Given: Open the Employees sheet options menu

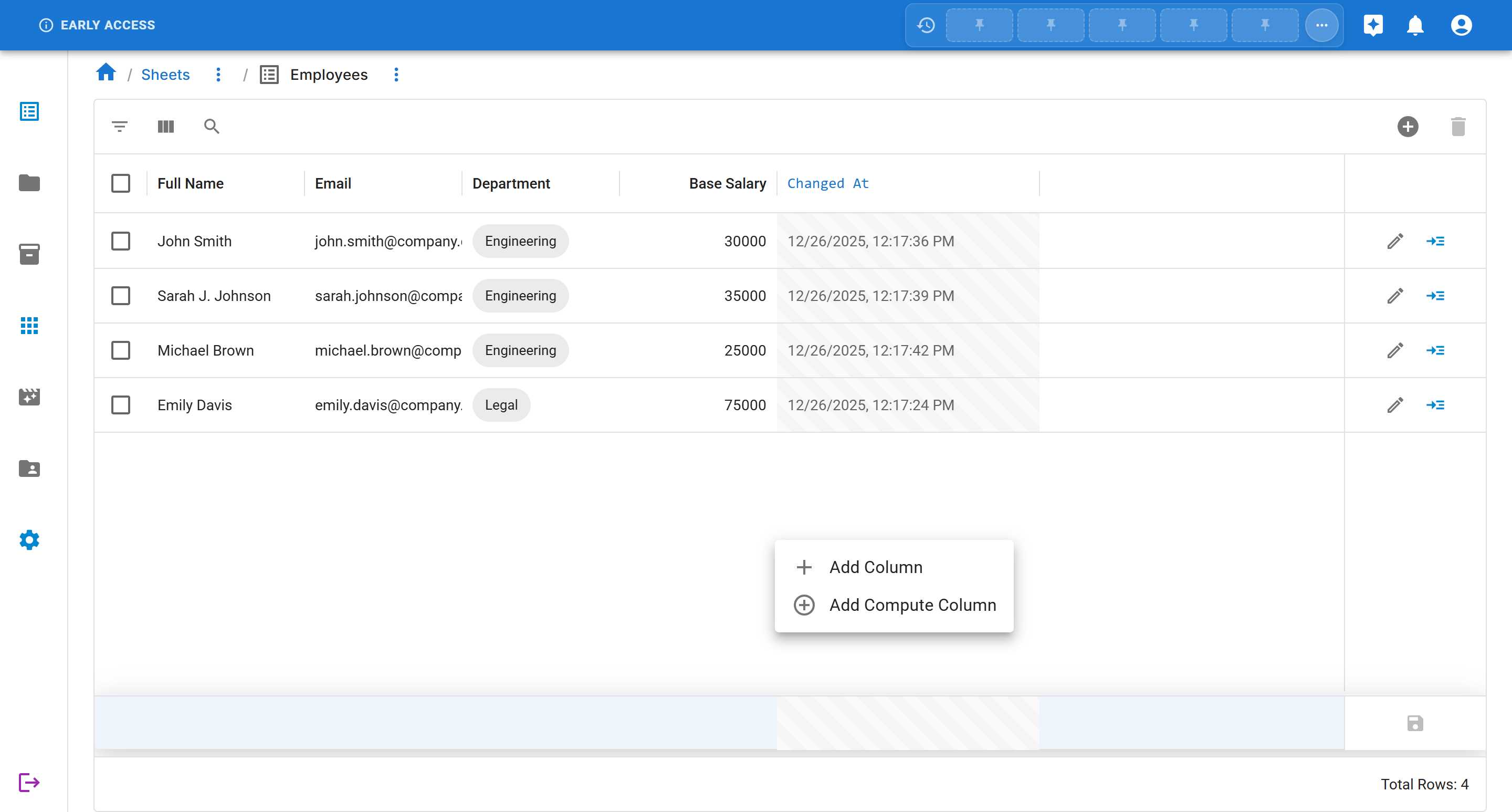Looking at the screenshot, I should pos(396,75).
